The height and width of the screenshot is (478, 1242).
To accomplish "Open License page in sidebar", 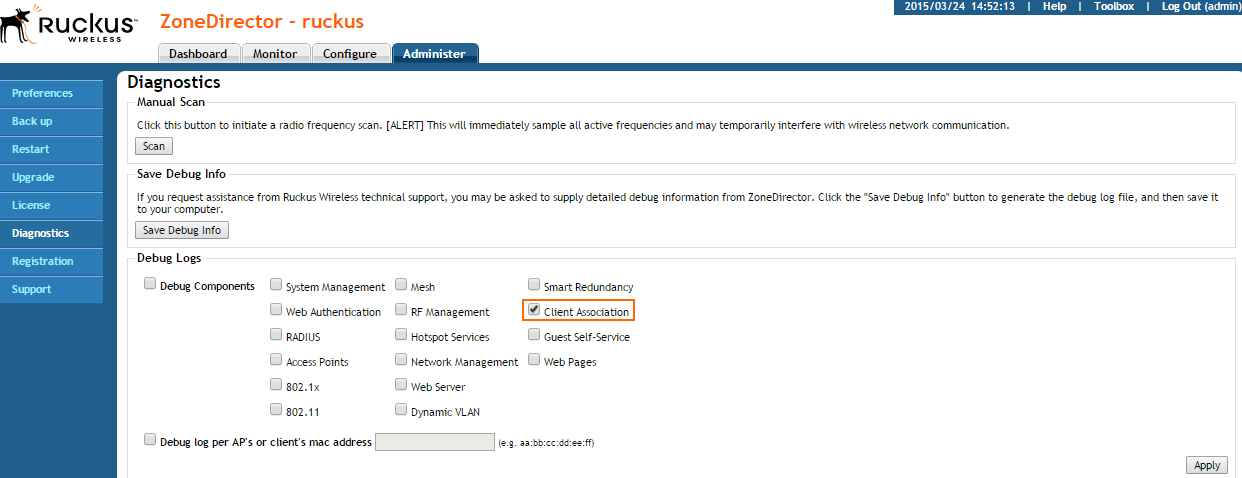I will [x=52, y=205].
